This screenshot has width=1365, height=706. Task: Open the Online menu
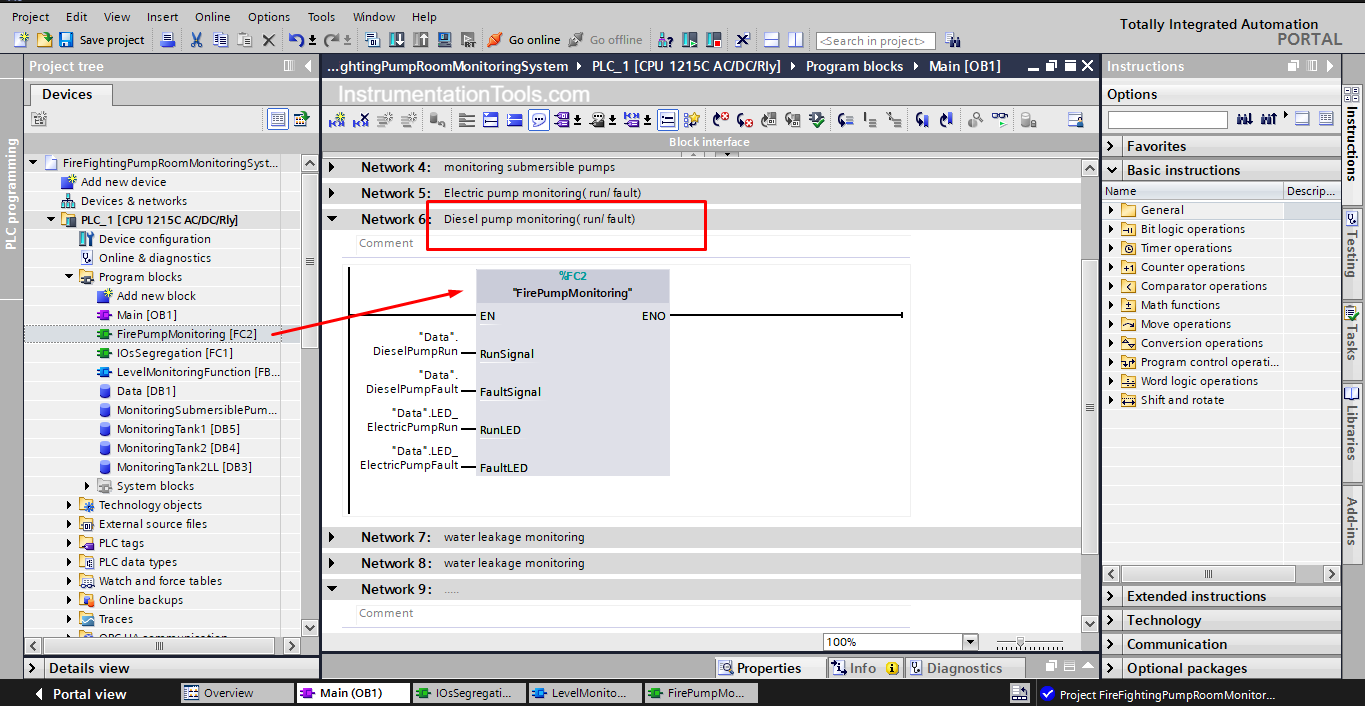pos(212,17)
